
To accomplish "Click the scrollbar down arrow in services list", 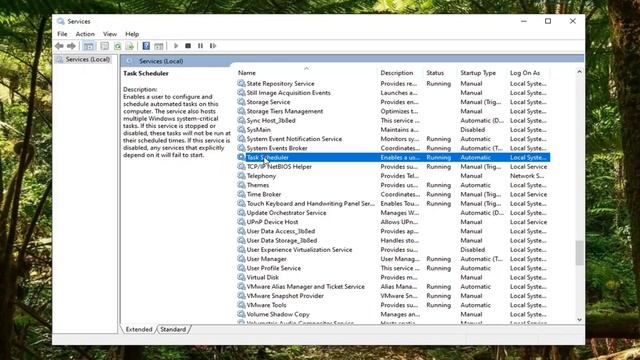I will click(579, 320).
